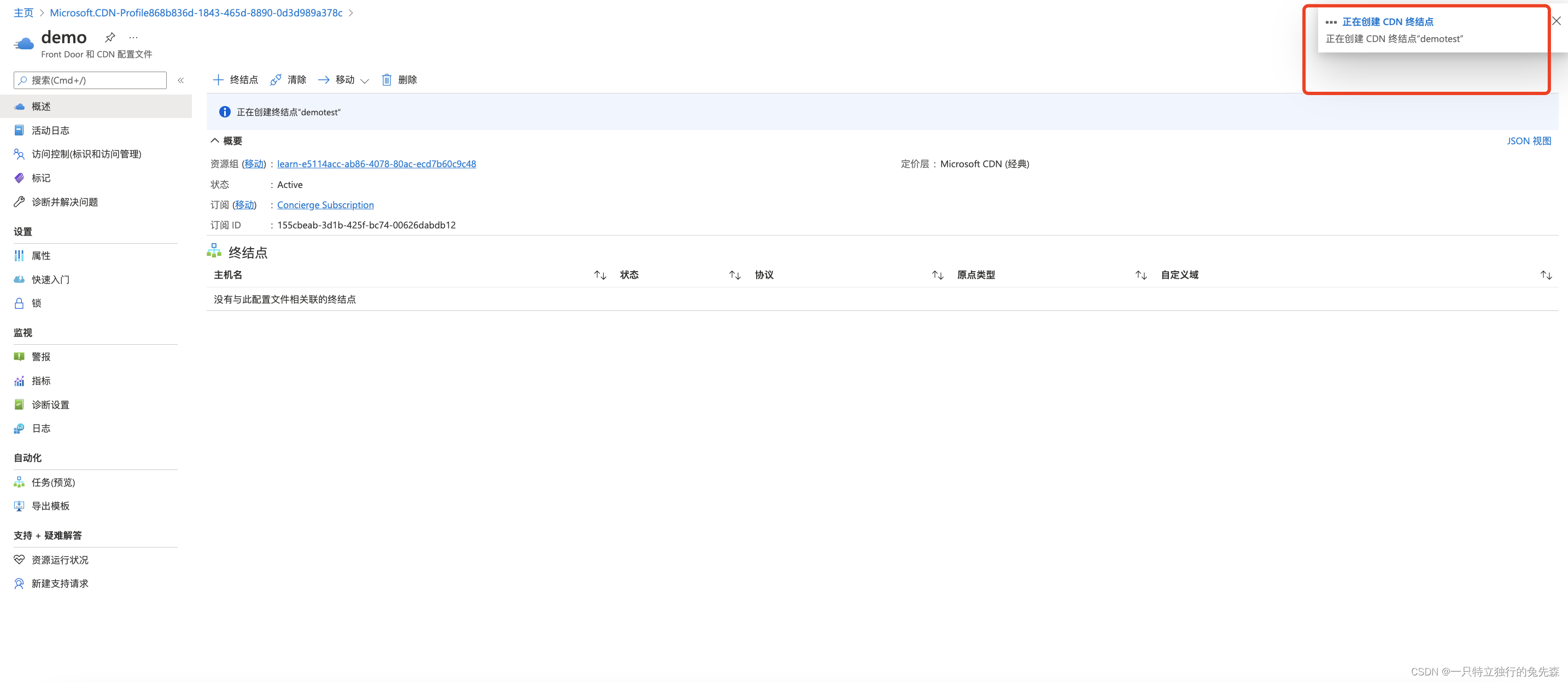Click the pin icon next to demo

110,38
